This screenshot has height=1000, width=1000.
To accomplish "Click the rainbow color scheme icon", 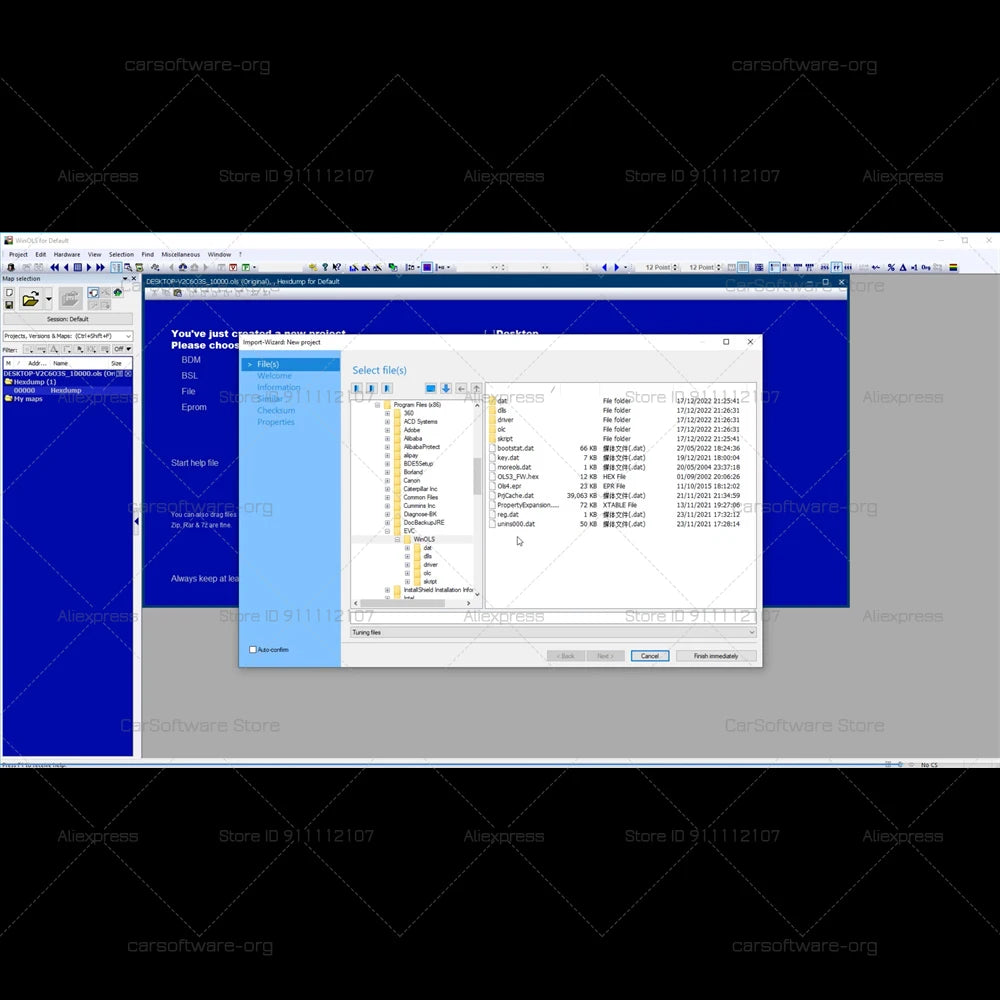I will [953, 268].
